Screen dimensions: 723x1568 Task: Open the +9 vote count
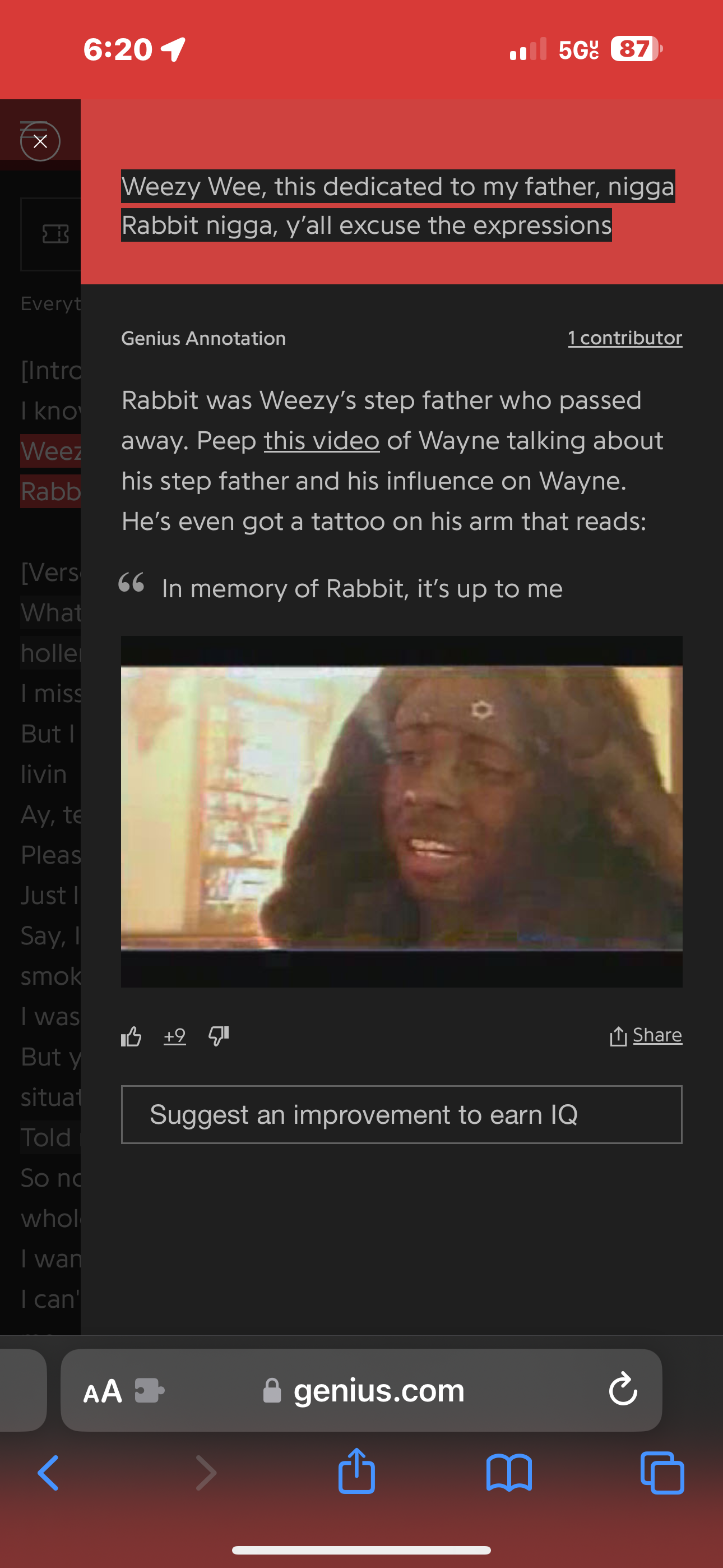tap(175, 1036)
